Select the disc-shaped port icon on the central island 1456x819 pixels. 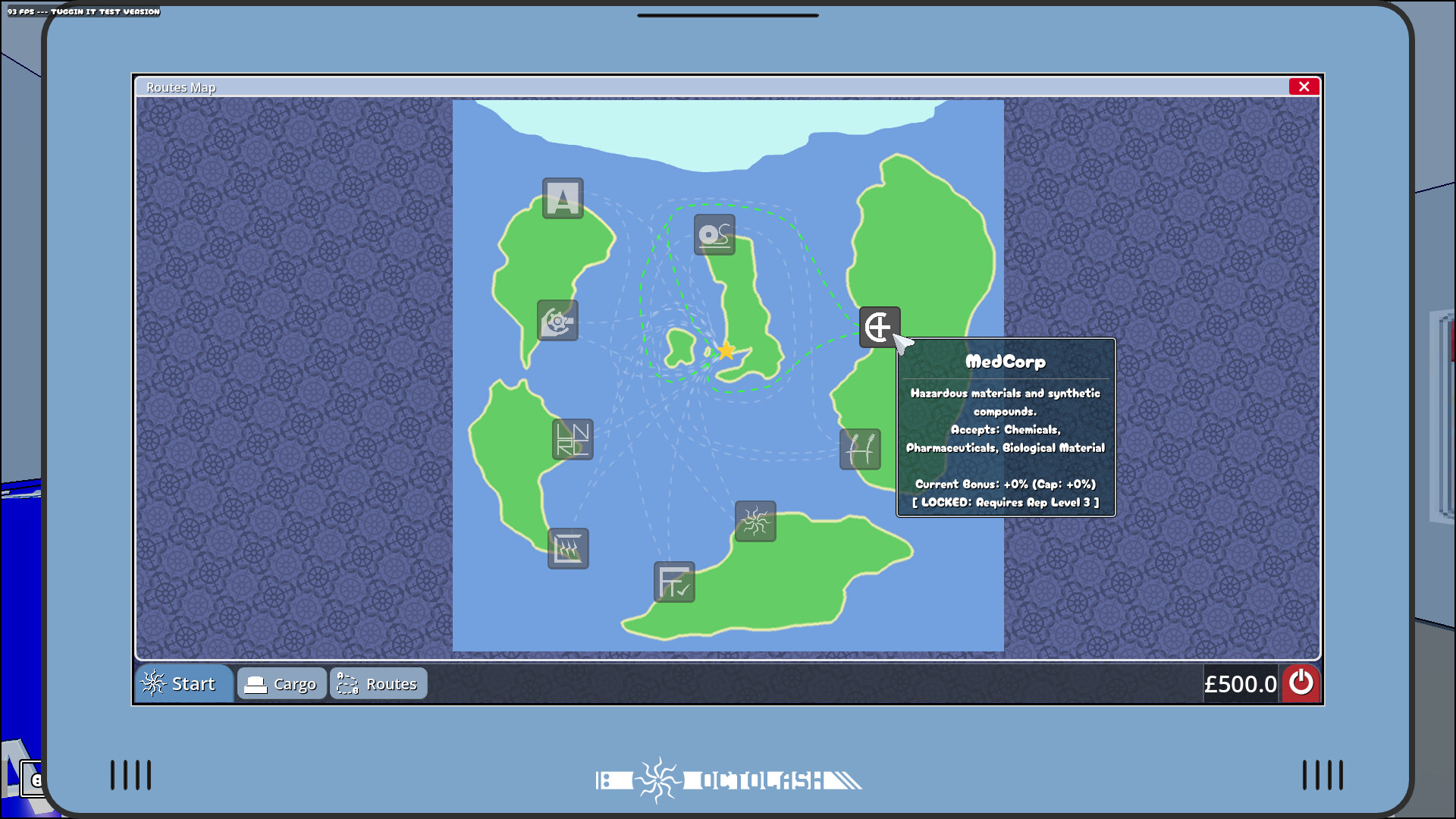click(714, 235)
